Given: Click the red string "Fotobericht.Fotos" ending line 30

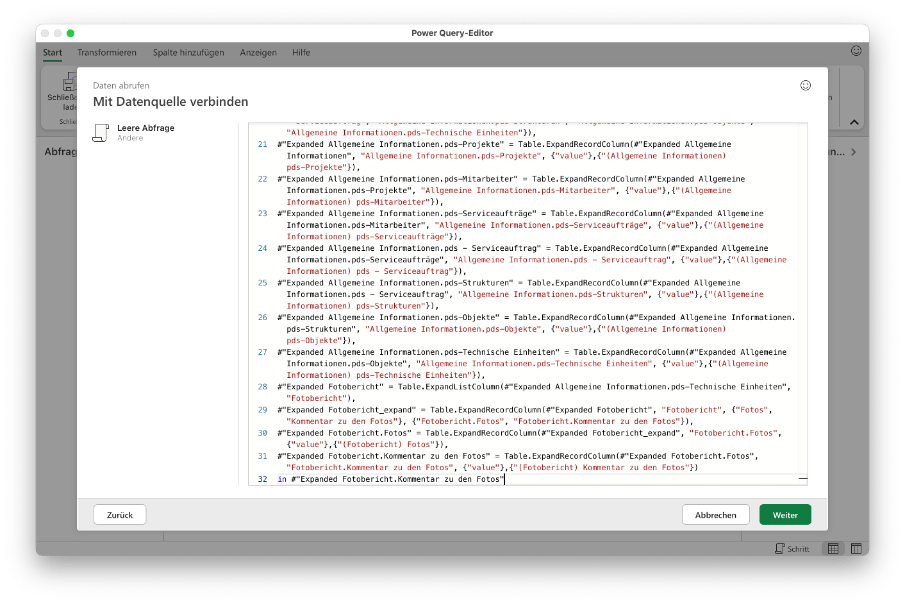Looking at the screenshot, I should point(734,433).
